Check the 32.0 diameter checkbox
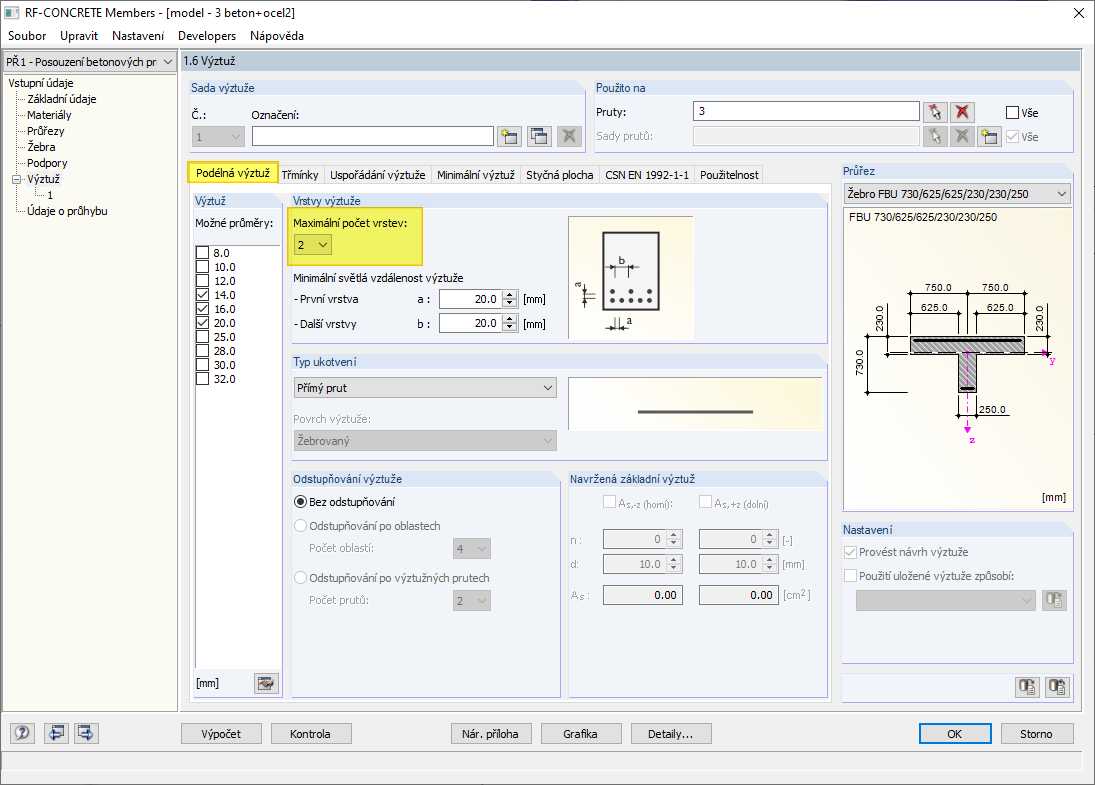1095x785 pixels. click(x=203, y=379)
